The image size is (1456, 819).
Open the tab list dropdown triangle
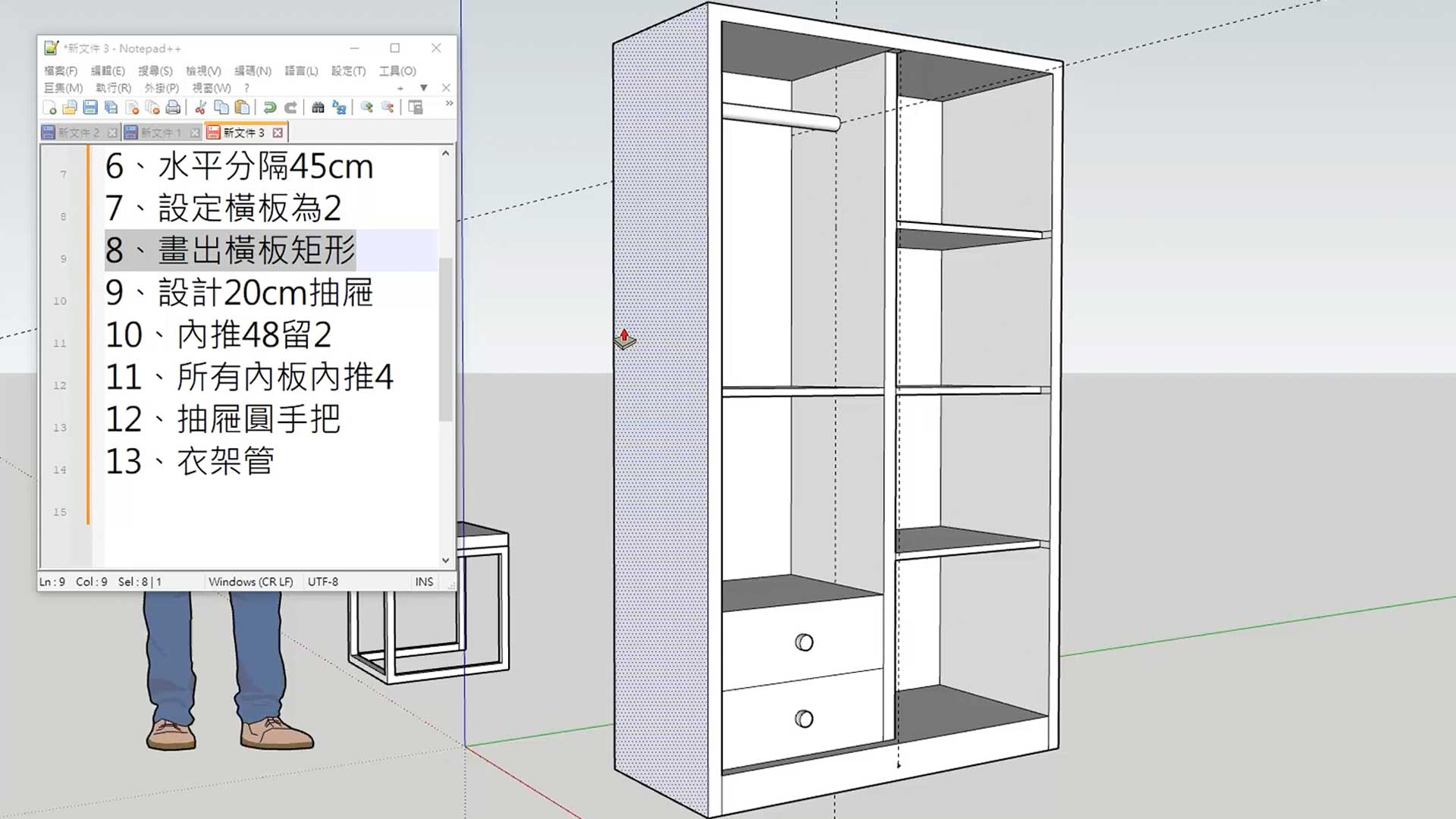click(x=424, y=88)
